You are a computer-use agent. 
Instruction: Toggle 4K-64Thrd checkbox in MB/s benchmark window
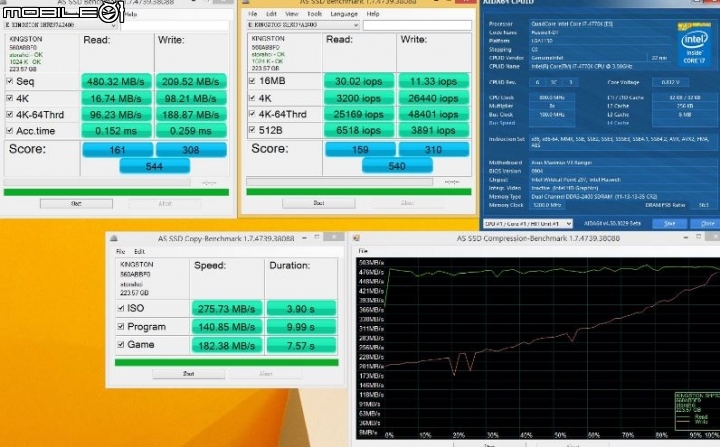coord(10,114)
